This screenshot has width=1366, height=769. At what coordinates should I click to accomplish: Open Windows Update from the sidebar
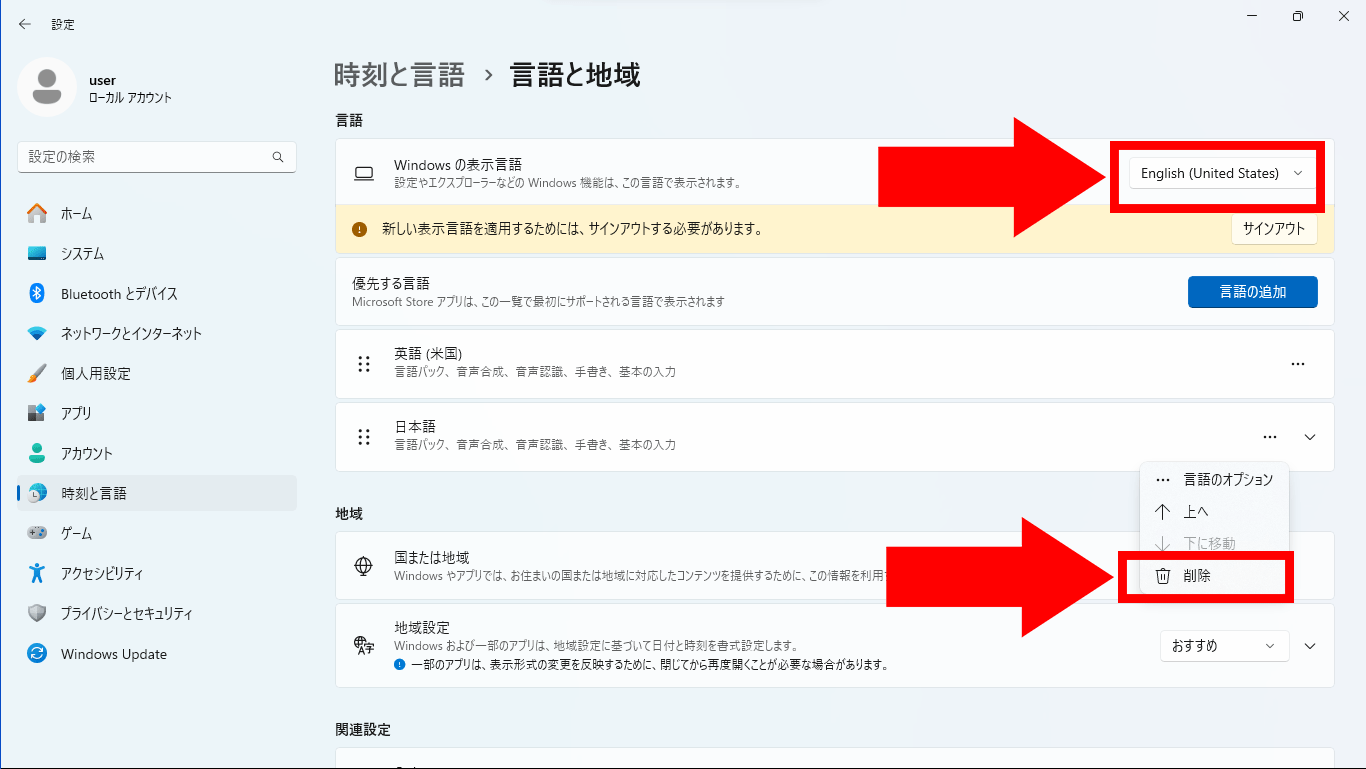(x=100, y=653)
